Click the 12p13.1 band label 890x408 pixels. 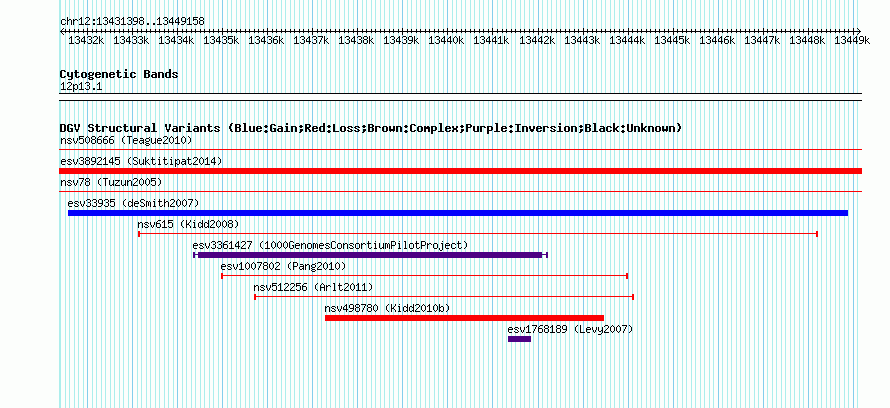[x=81, y=87]
